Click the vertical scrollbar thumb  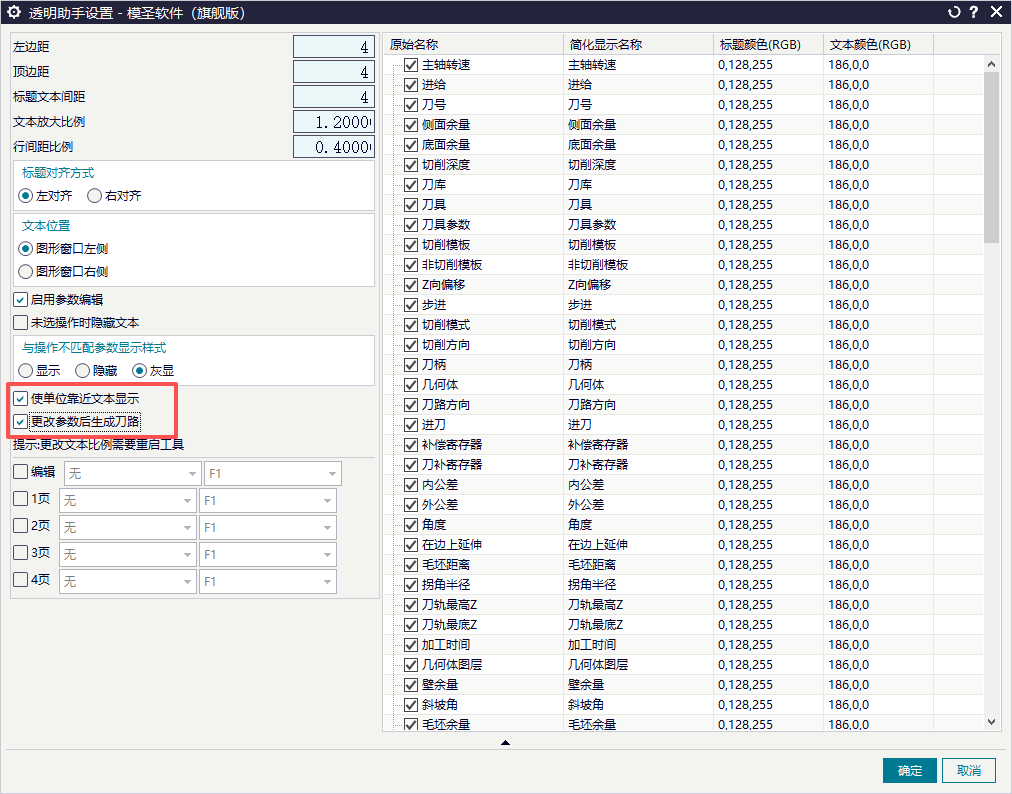(x=991, y=157)
